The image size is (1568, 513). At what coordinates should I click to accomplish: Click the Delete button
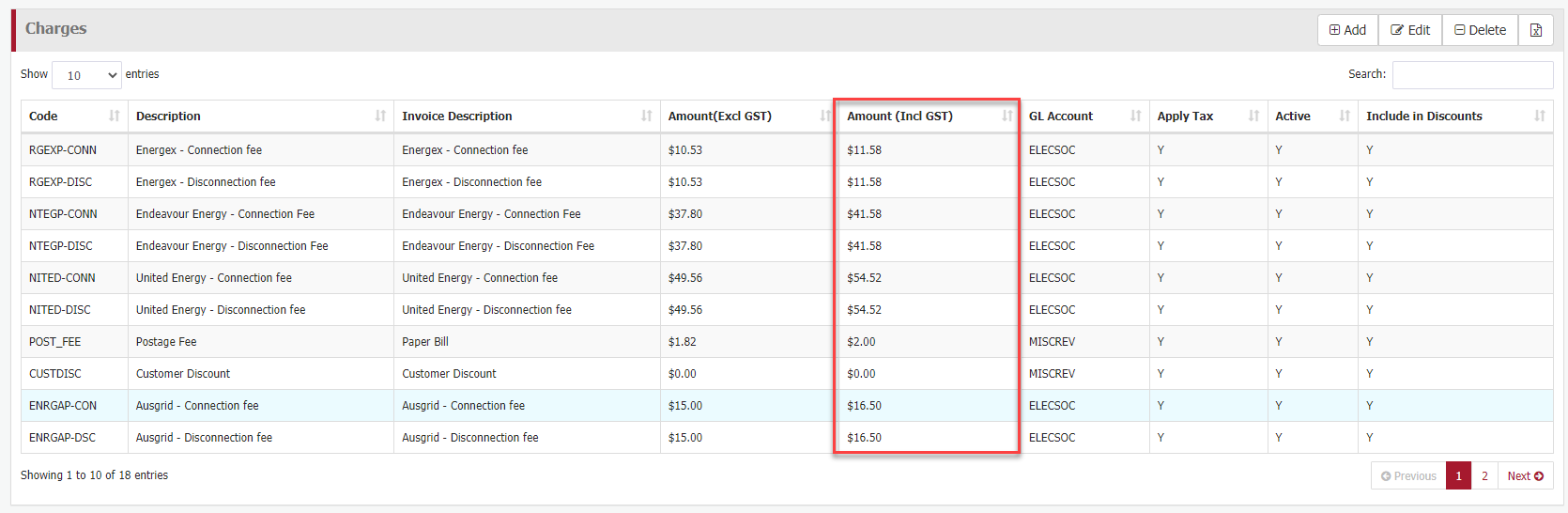1480,30
